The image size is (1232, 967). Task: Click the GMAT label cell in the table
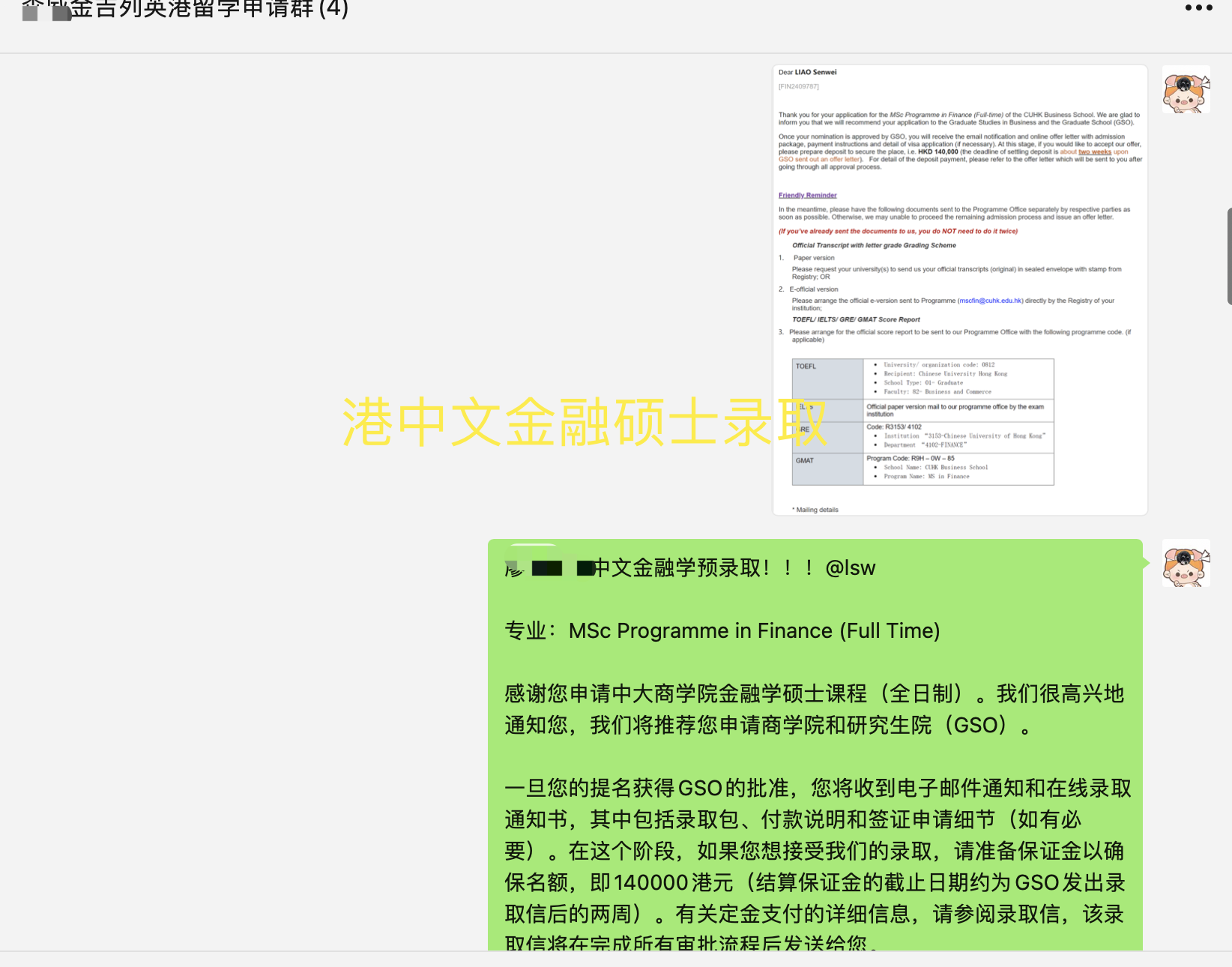pos(827,469)
